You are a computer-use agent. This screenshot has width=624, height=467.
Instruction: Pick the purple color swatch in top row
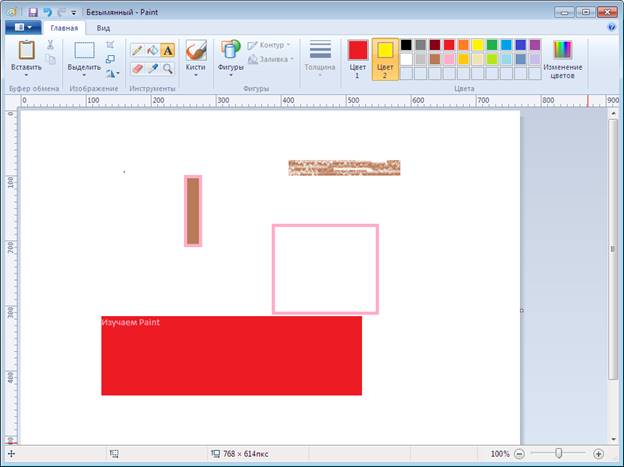click(535, 45)
